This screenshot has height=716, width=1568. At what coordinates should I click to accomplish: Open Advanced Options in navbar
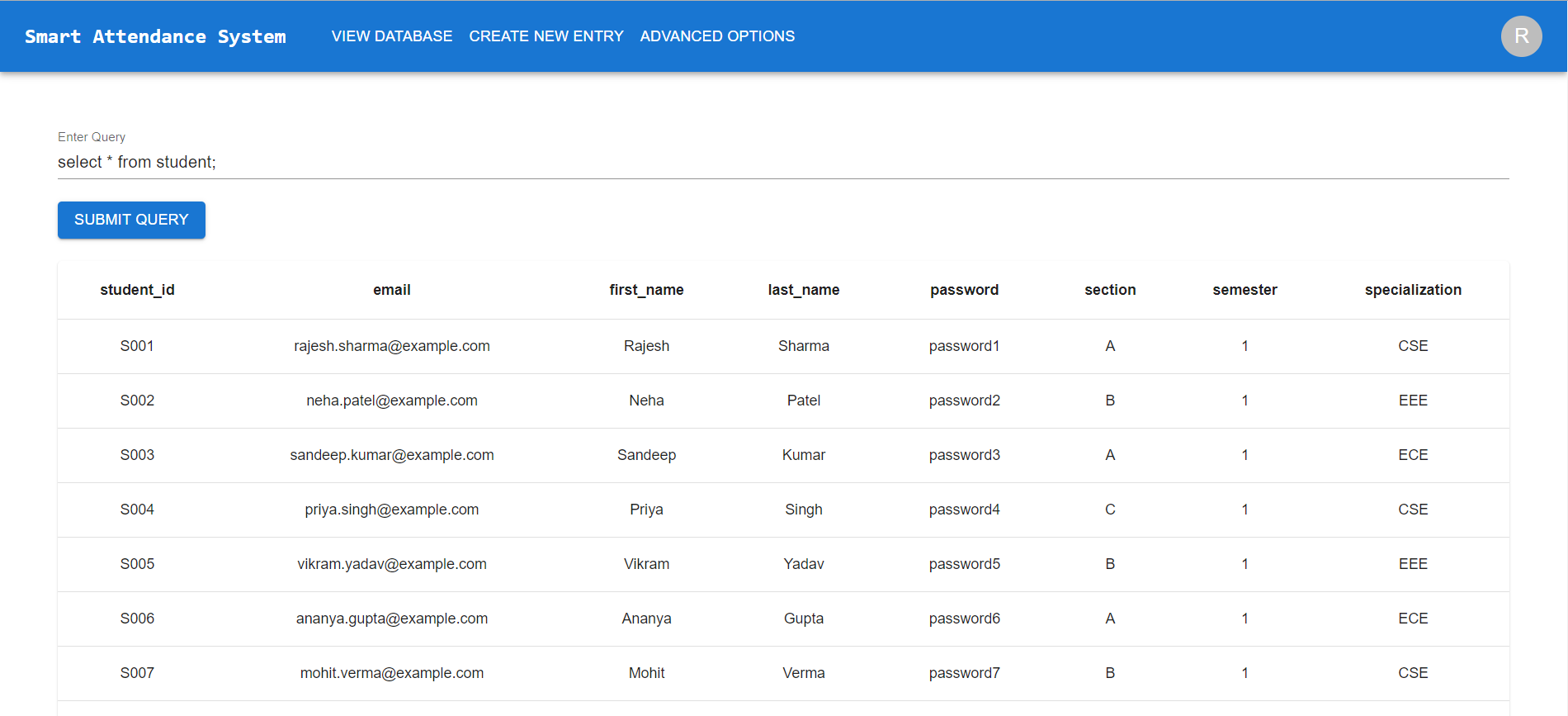pos(717,36)
